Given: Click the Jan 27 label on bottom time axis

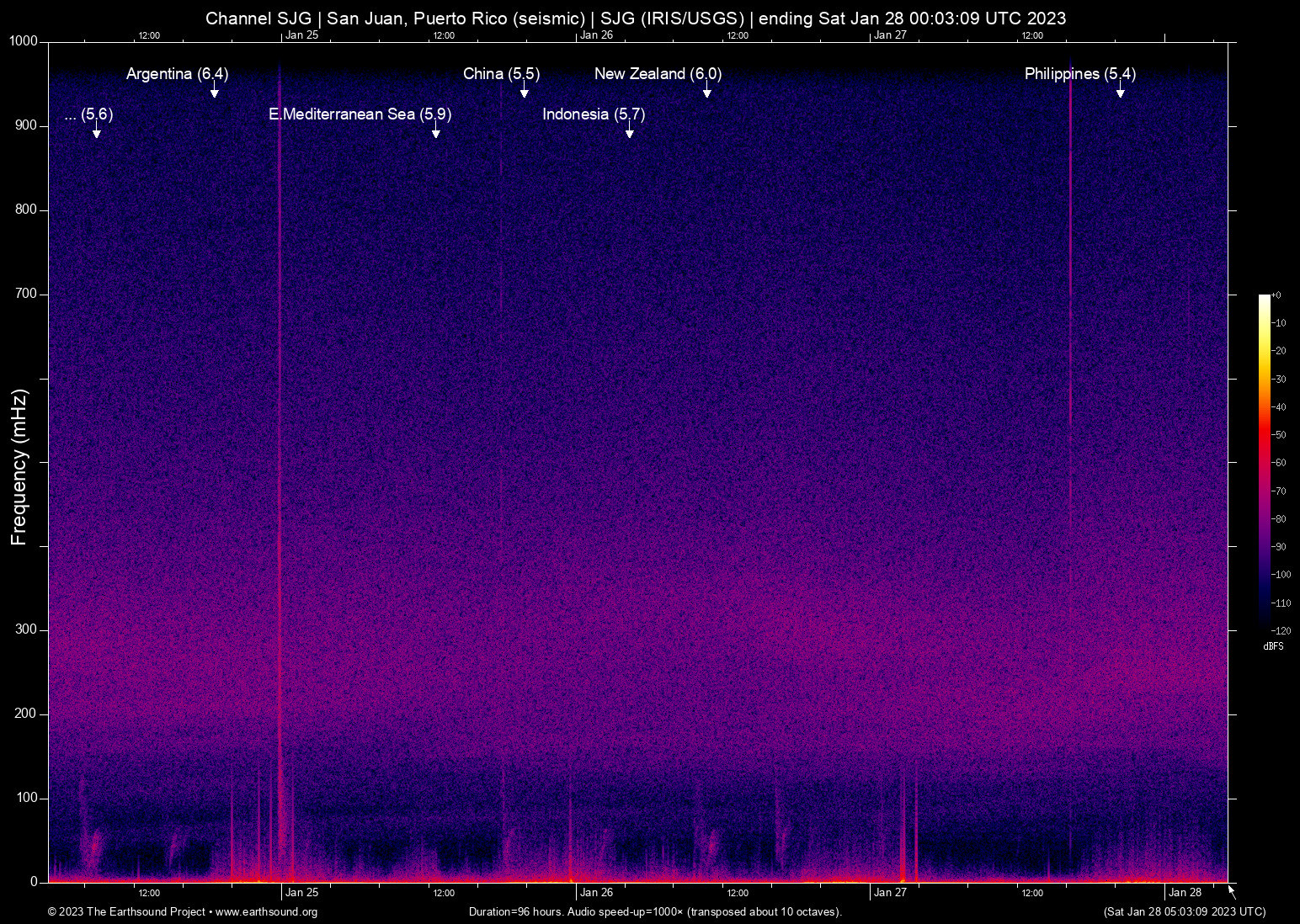Looking at the screenshot, I should click(890, 893).
